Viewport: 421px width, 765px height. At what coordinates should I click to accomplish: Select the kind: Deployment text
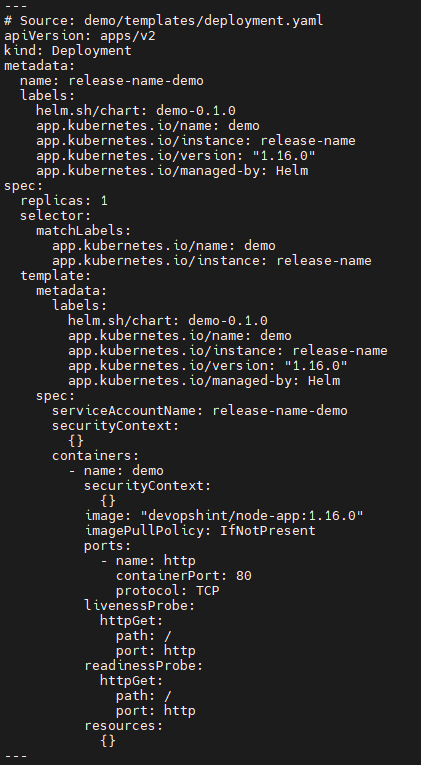68,51
